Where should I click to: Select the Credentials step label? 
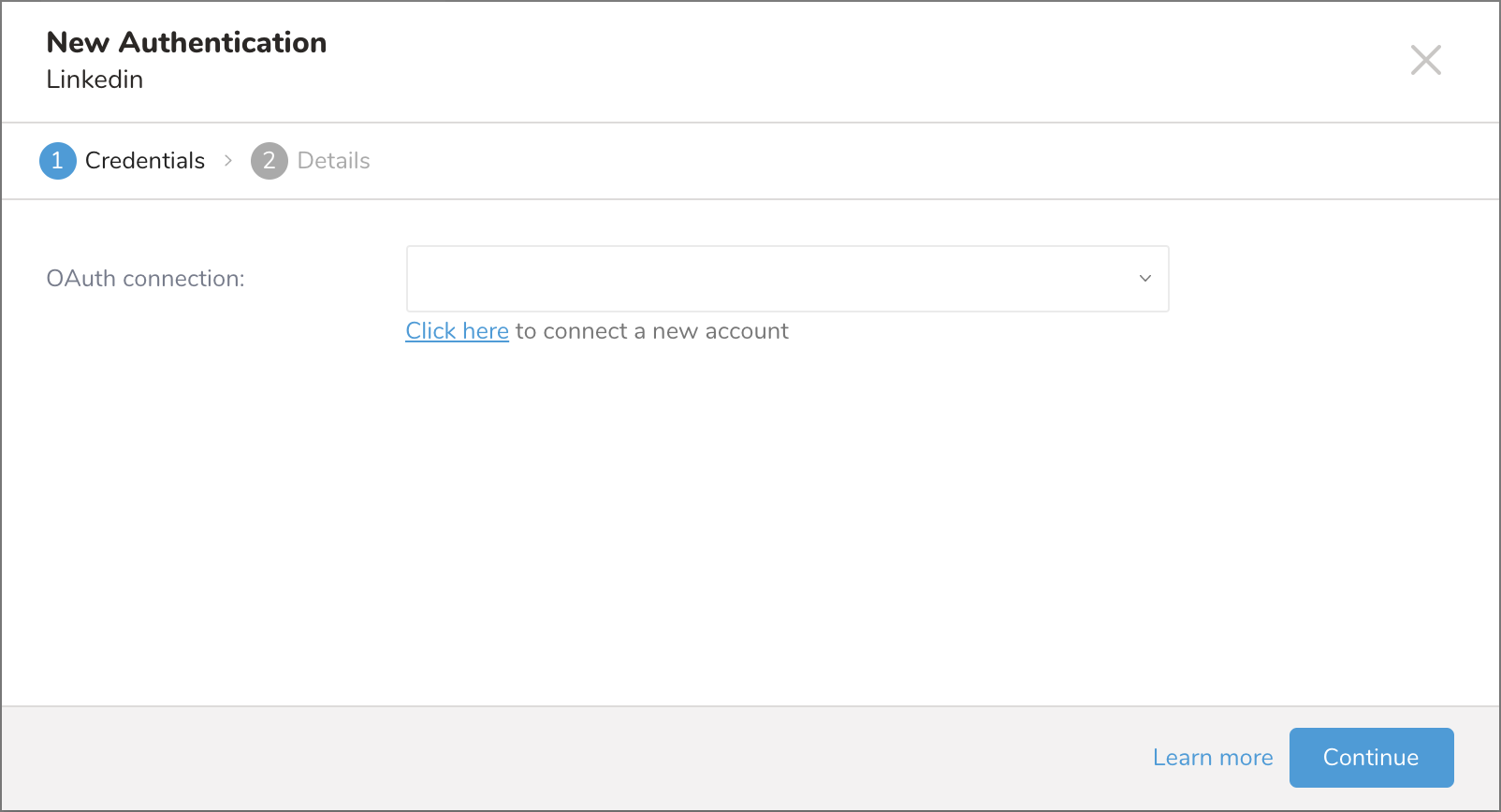(144, 161)
